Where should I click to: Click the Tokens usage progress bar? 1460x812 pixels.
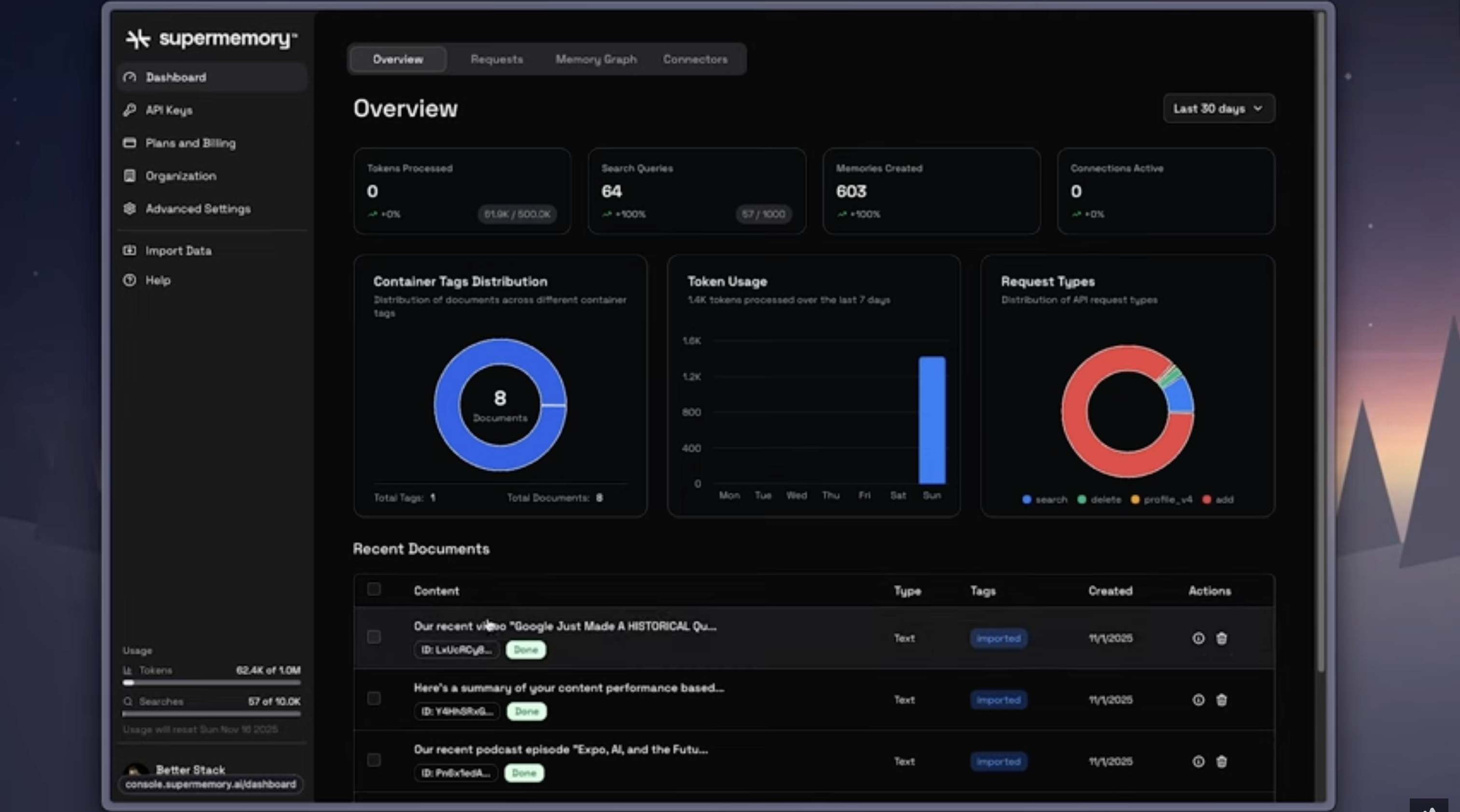(x=211, y=683)
